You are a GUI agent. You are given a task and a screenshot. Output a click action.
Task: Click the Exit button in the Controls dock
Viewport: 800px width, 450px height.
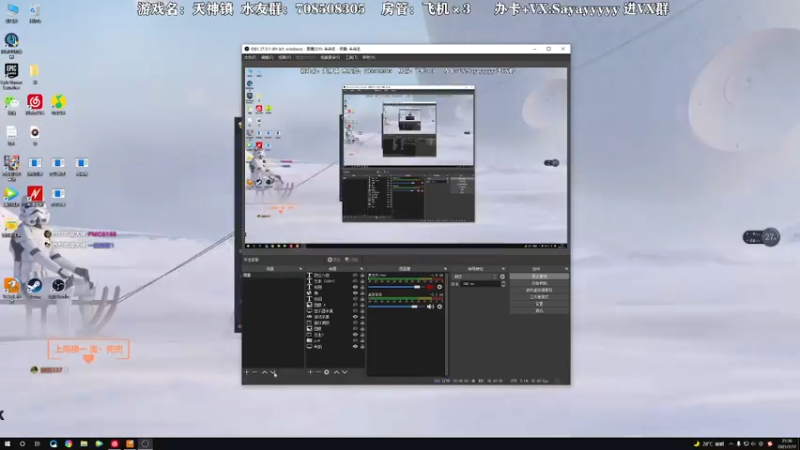[539, 311]
